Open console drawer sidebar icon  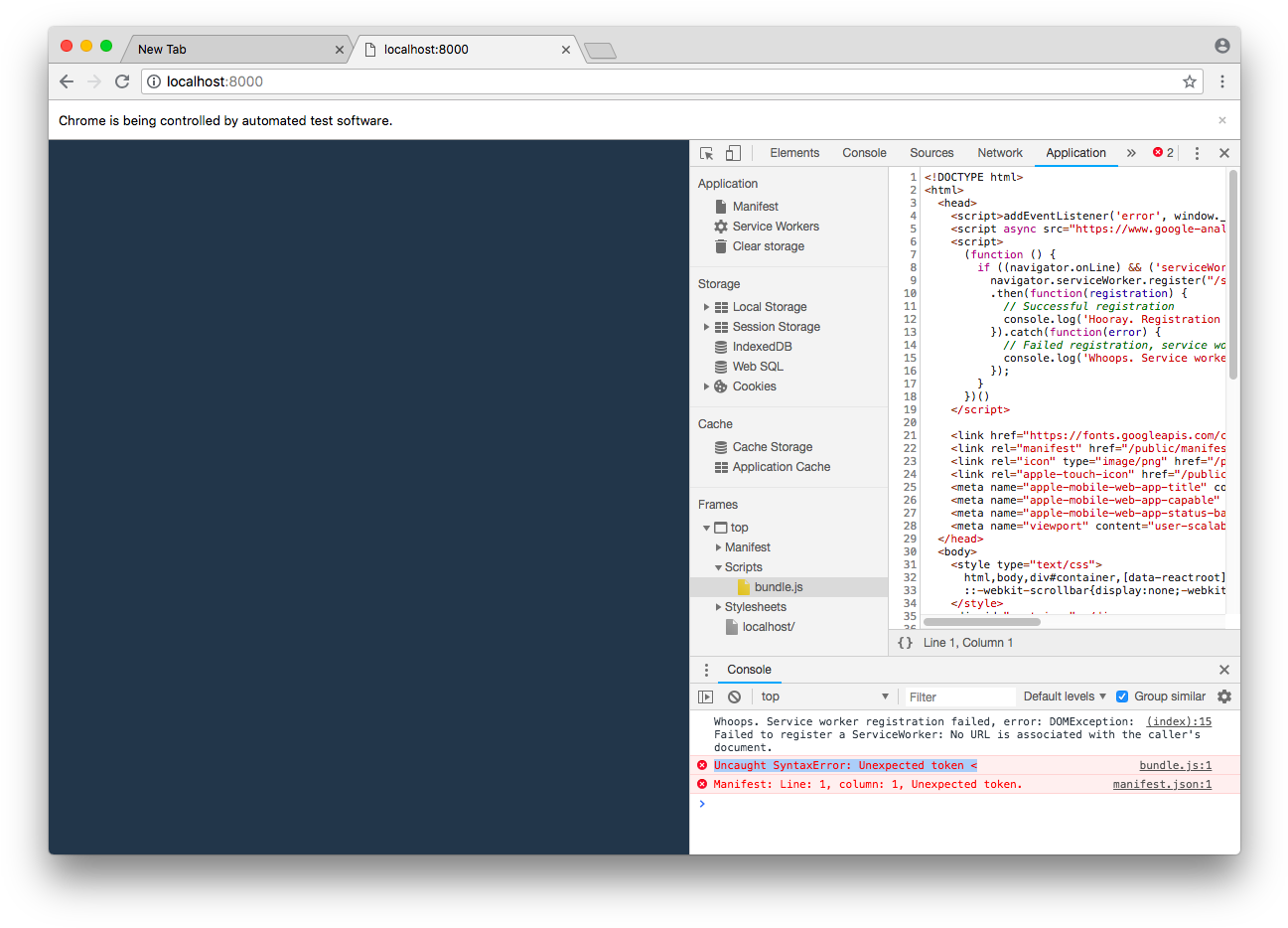705,696
